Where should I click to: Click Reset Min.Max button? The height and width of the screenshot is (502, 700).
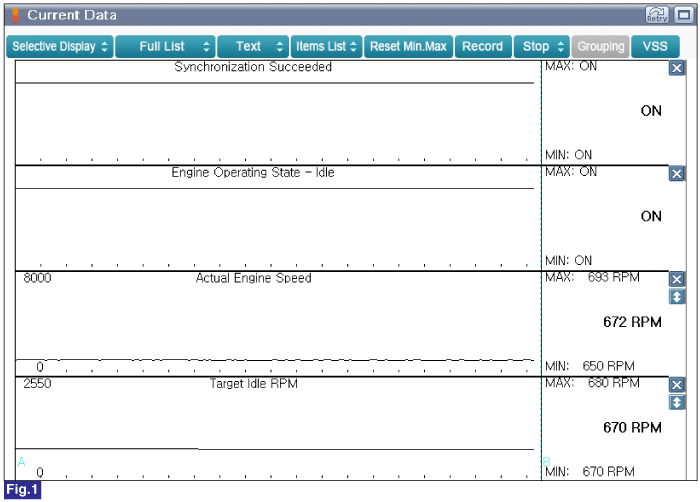pyautogui.click(x=408, y=46)
